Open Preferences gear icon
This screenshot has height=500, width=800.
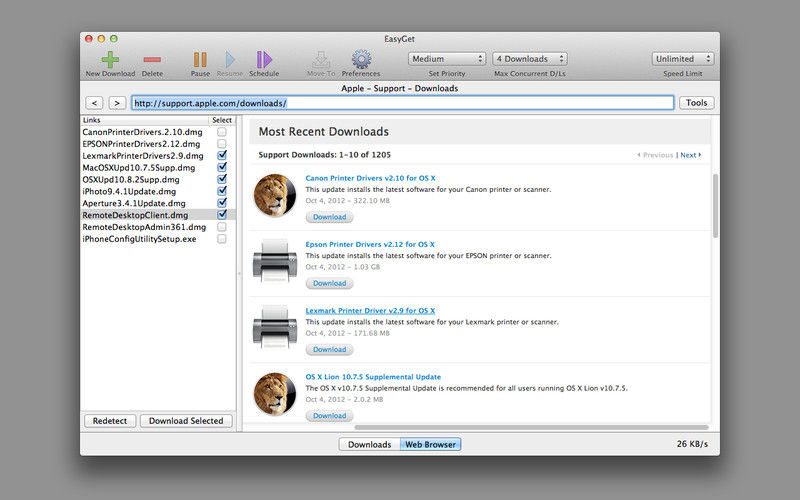(361, 59)
